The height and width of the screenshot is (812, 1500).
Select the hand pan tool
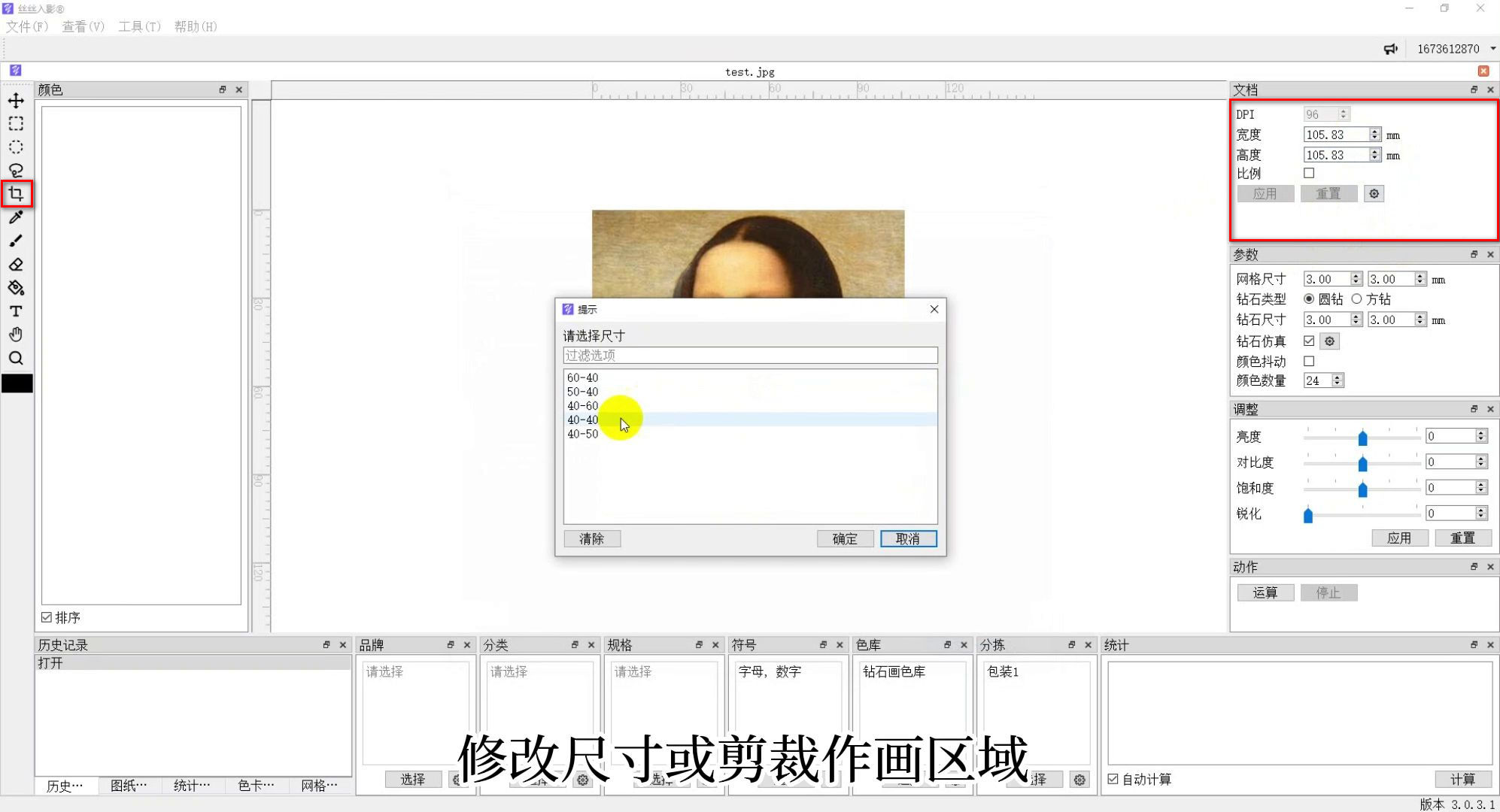pyautogui.click(x=16, y=335)
